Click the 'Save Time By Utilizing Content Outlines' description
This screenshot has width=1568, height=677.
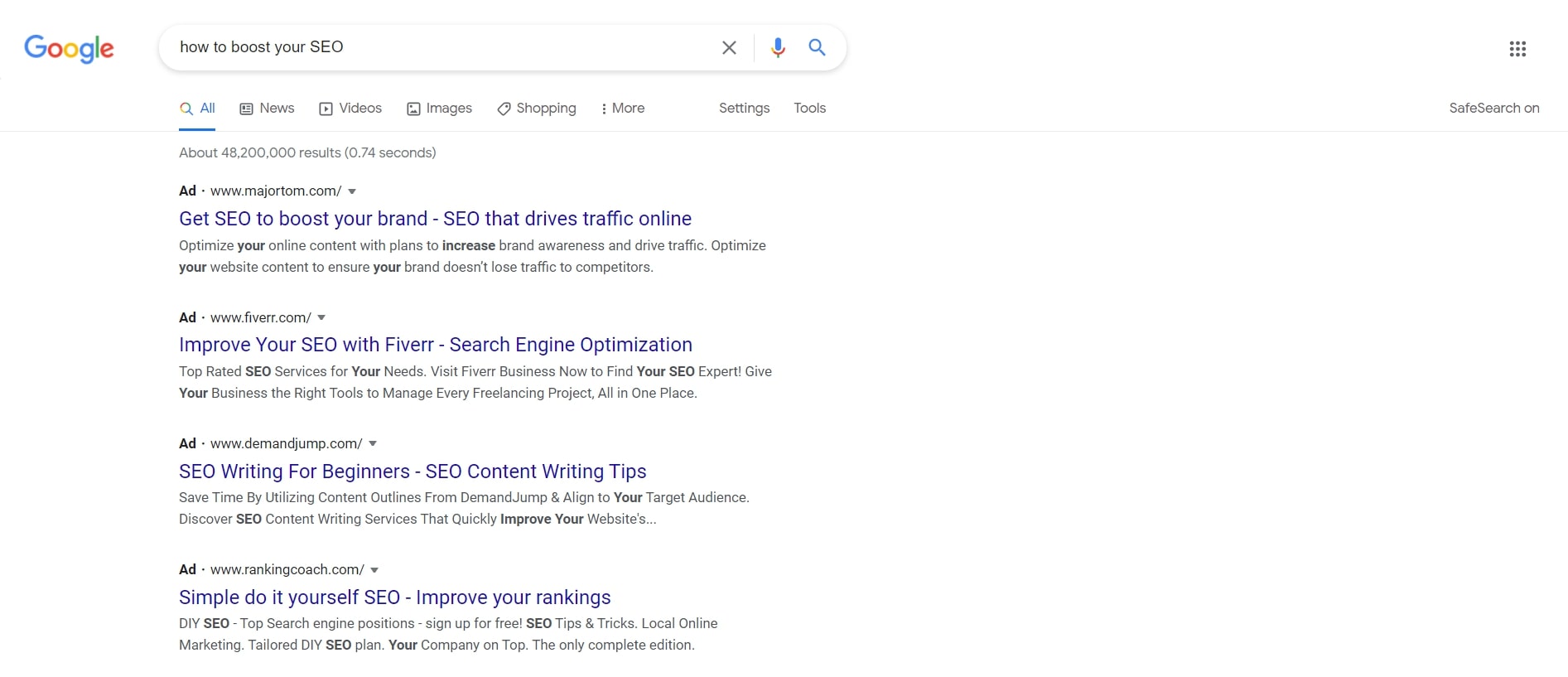point(464,509)
